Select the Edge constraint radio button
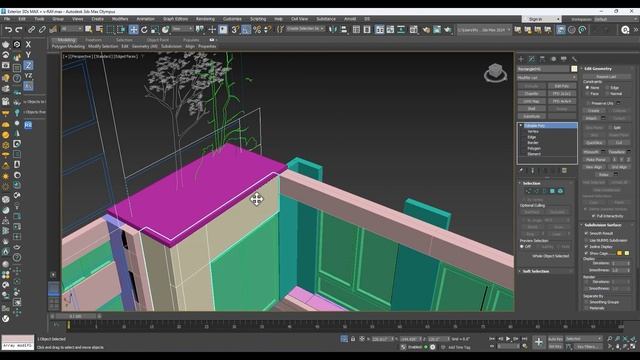Screen dimensions: 640x360 [x=607, y=88]
